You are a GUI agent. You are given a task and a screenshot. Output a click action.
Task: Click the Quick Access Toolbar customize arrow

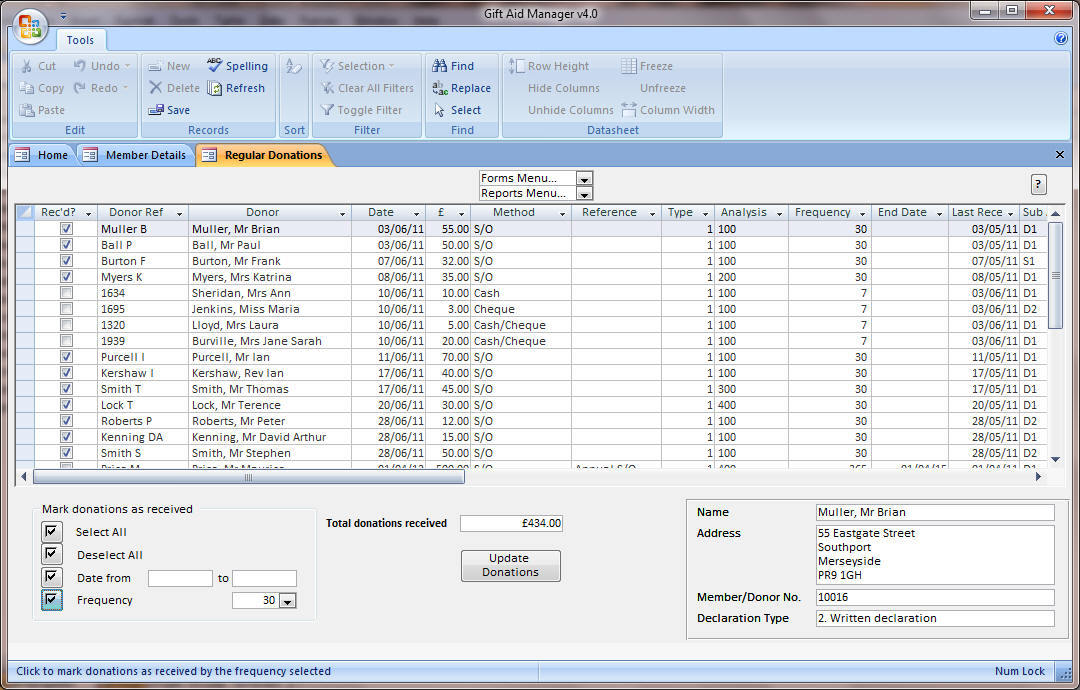pyautogui.click(x=63, y=15)
